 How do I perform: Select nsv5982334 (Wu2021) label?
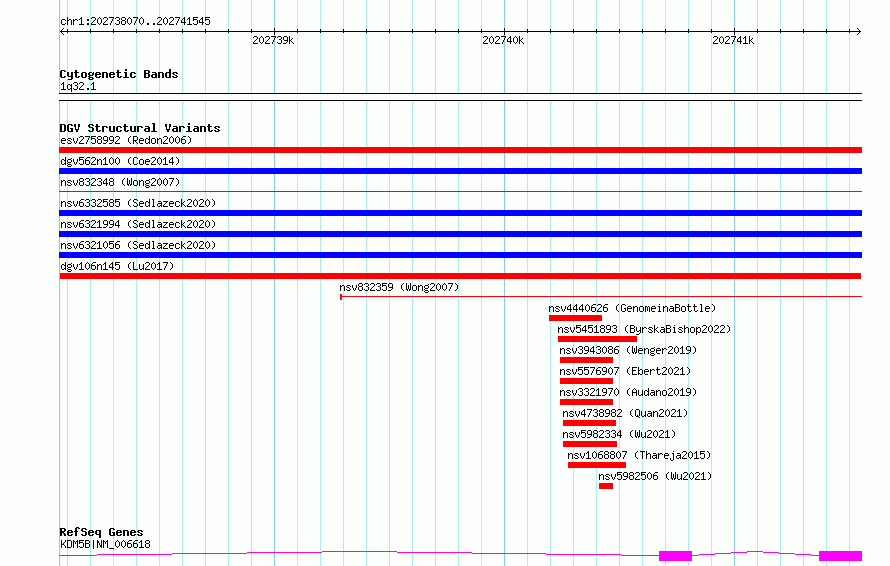click(x=619, y=434)
